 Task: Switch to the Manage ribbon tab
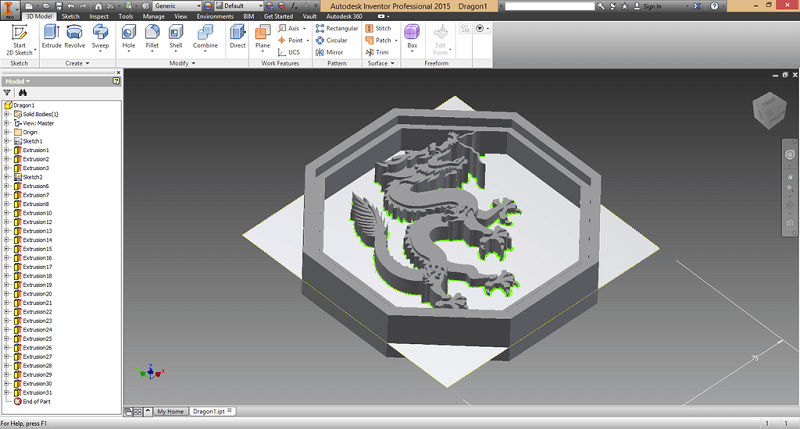point(153,16)
